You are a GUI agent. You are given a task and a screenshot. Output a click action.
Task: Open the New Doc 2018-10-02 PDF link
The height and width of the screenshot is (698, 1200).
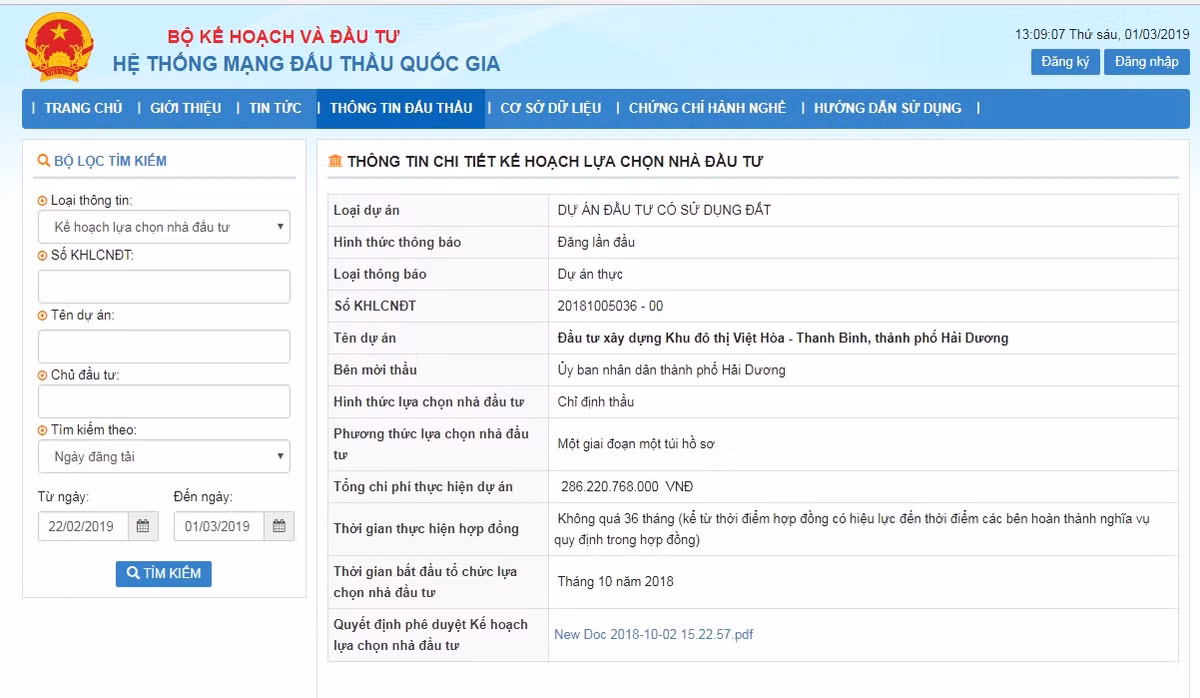(x=654, y=634)
